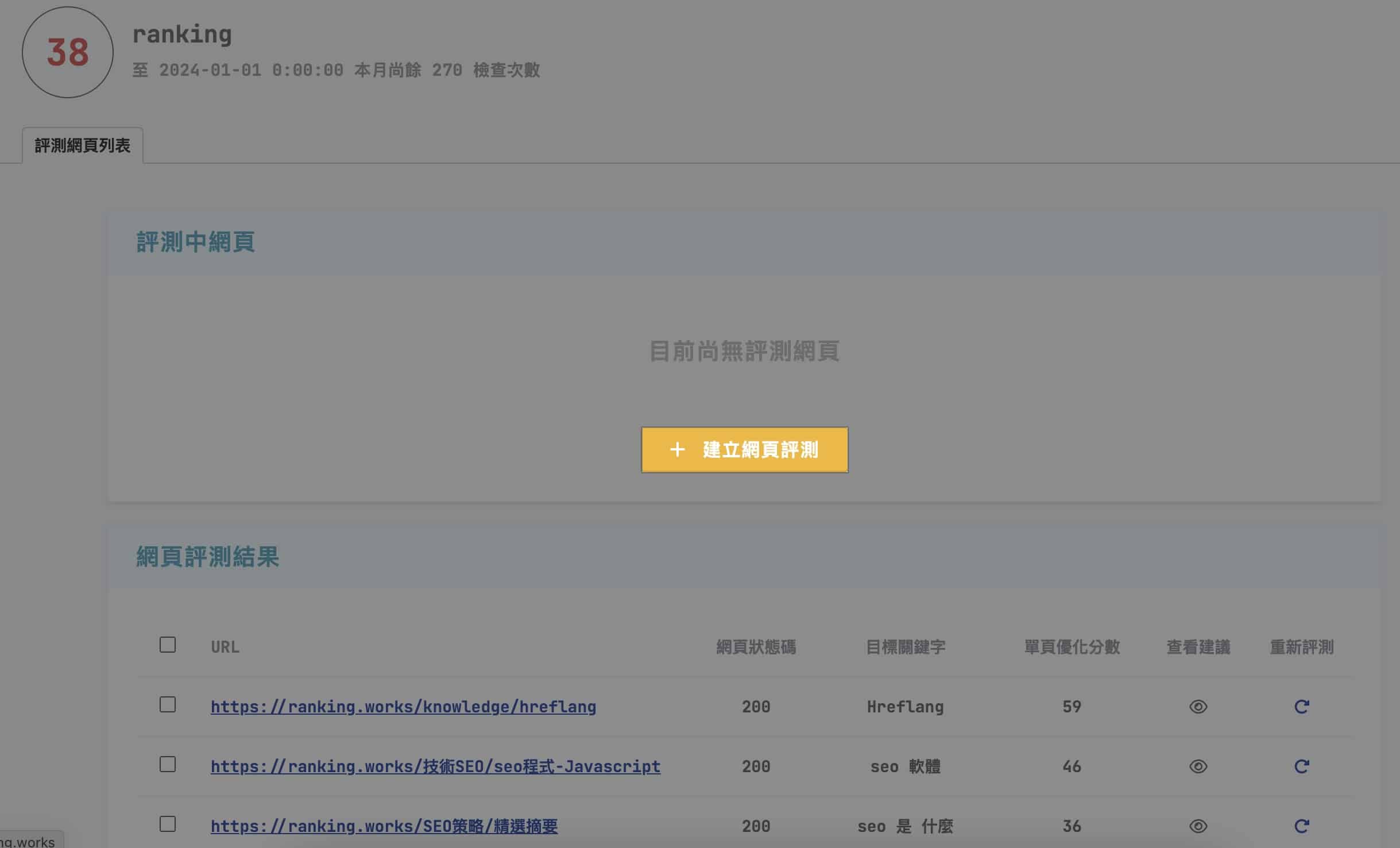The width and height of the screenshot is (1400, 848).
Task: Re-evaluate the 精選摘要 page
Action: [1301, 826]
